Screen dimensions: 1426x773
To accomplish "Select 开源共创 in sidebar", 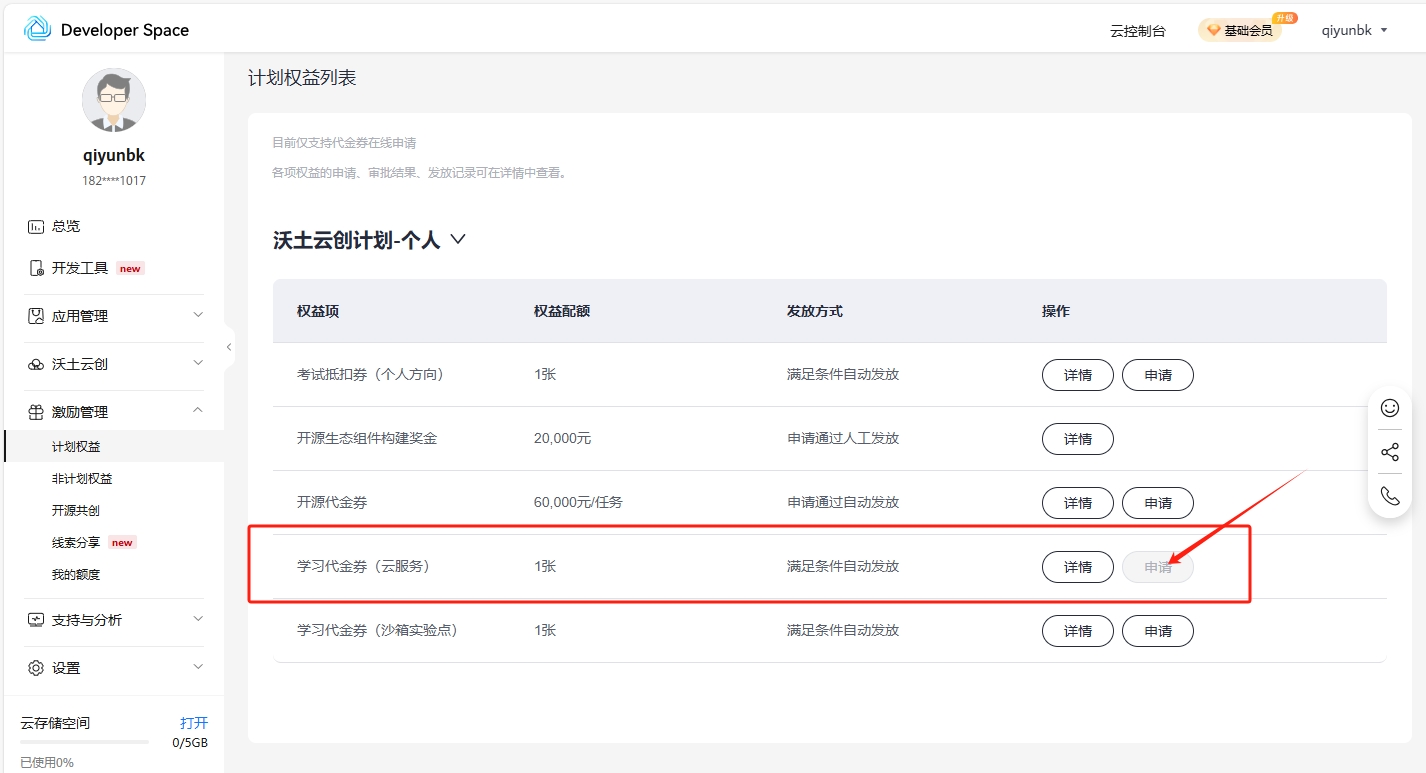I will pos(76,511).
